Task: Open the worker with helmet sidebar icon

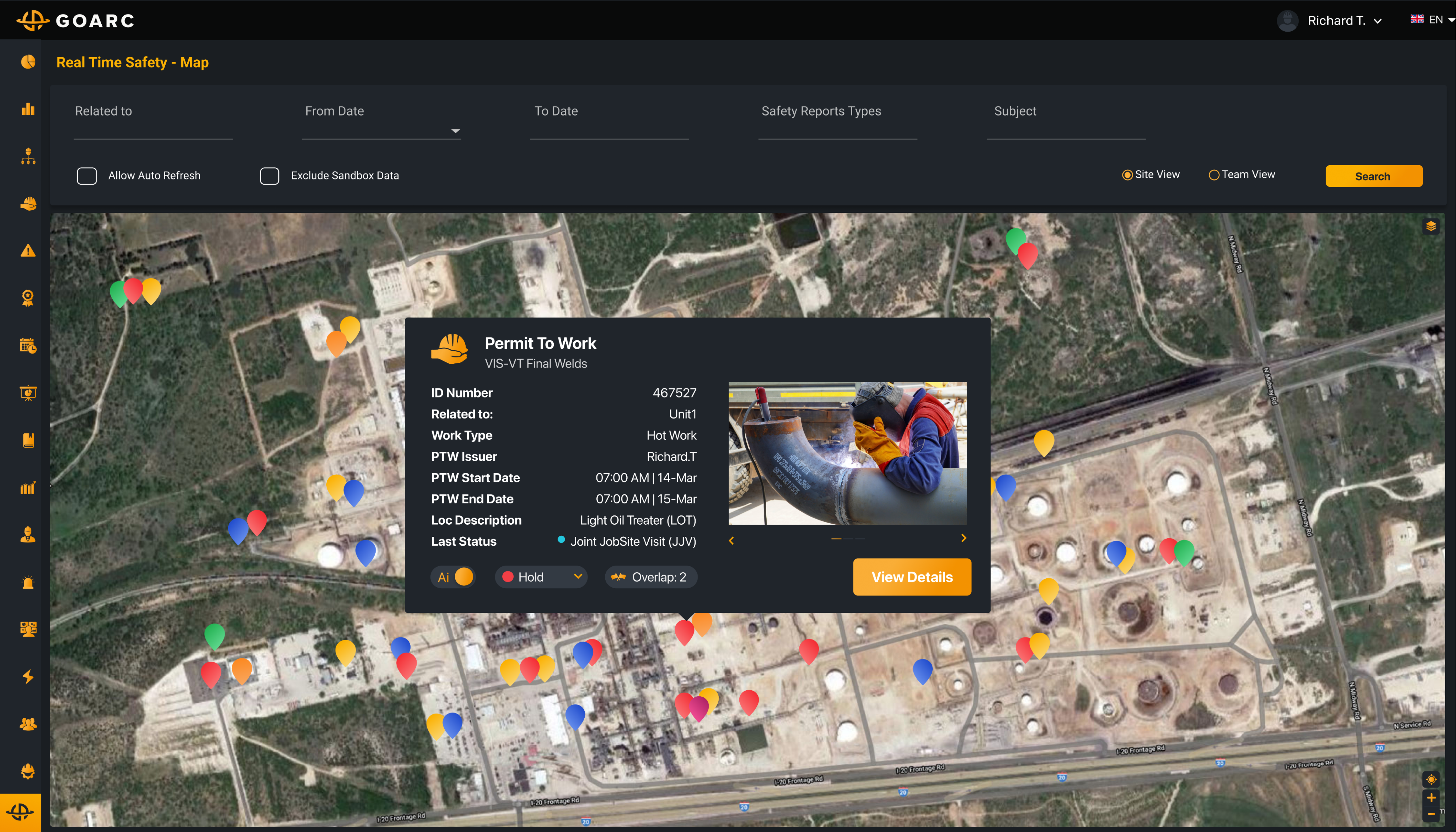Action: tap(28, 535)
